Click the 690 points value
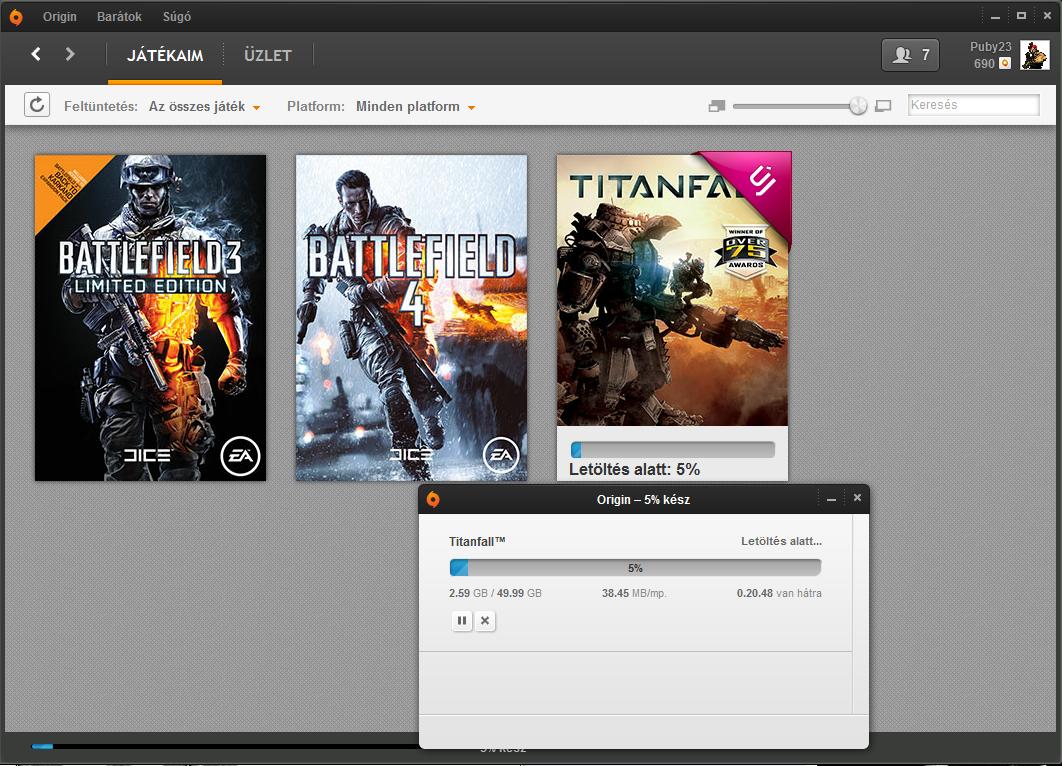Screen dimensions: 1062x766 983,64
